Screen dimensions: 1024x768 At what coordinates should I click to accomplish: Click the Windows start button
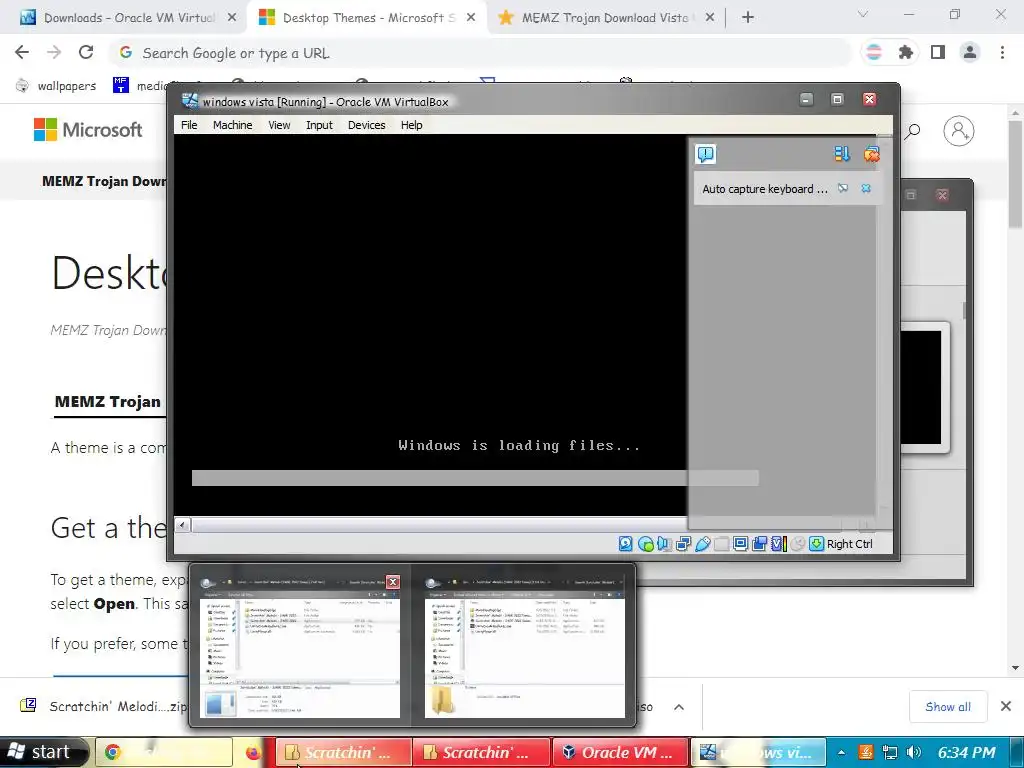click(43, 752)
